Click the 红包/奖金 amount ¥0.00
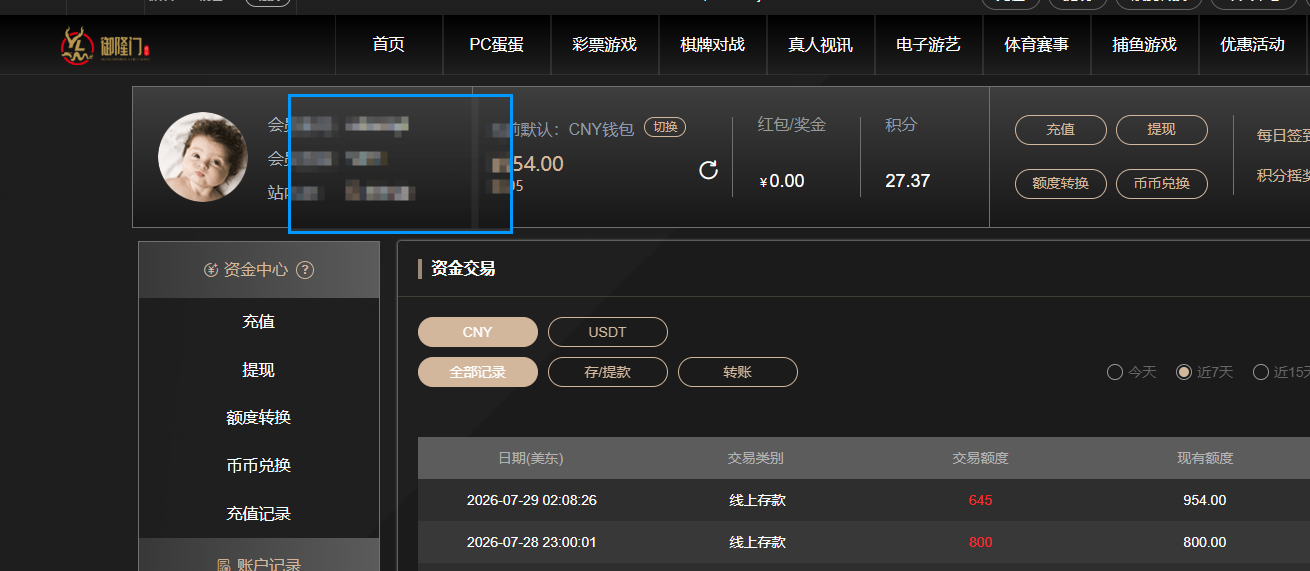The height and width of the screenshot is (571, 1310). coord(782,181)
